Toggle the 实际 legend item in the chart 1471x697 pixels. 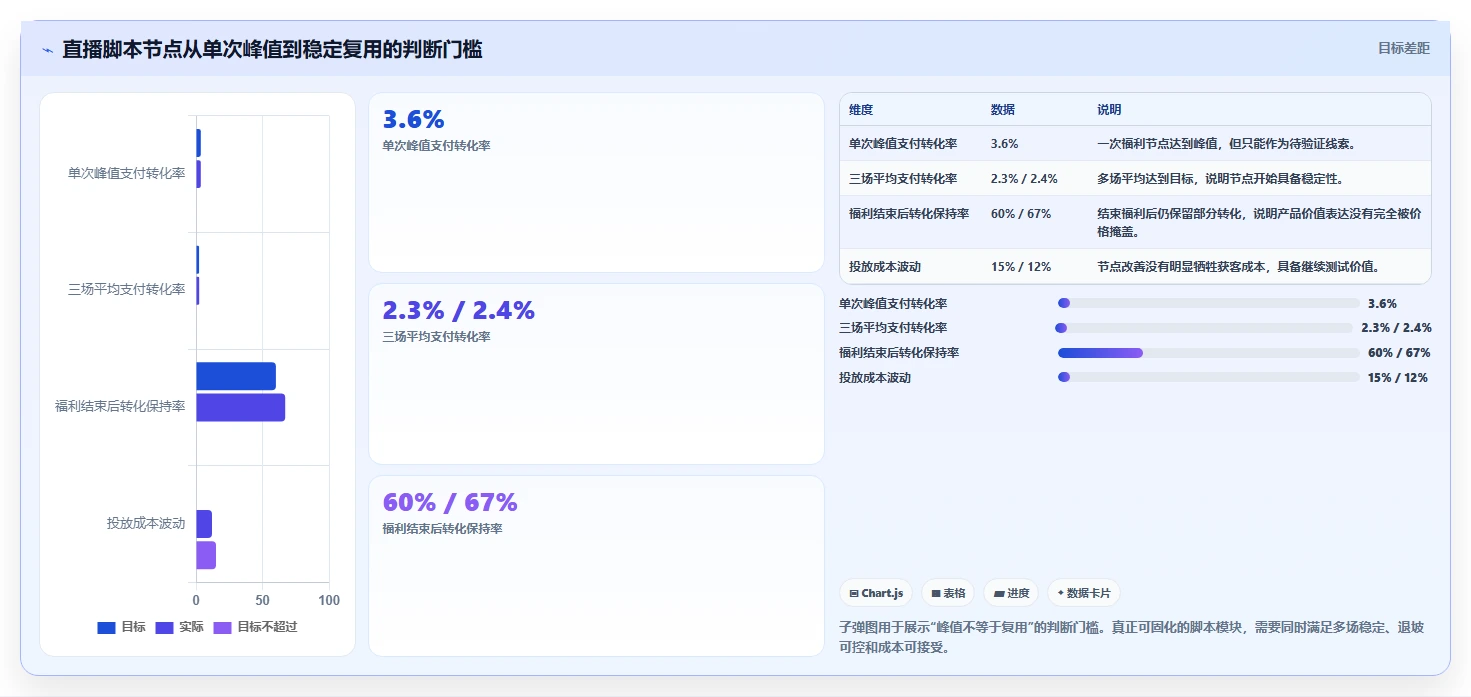pyautogui.click(x=179, y=627)
